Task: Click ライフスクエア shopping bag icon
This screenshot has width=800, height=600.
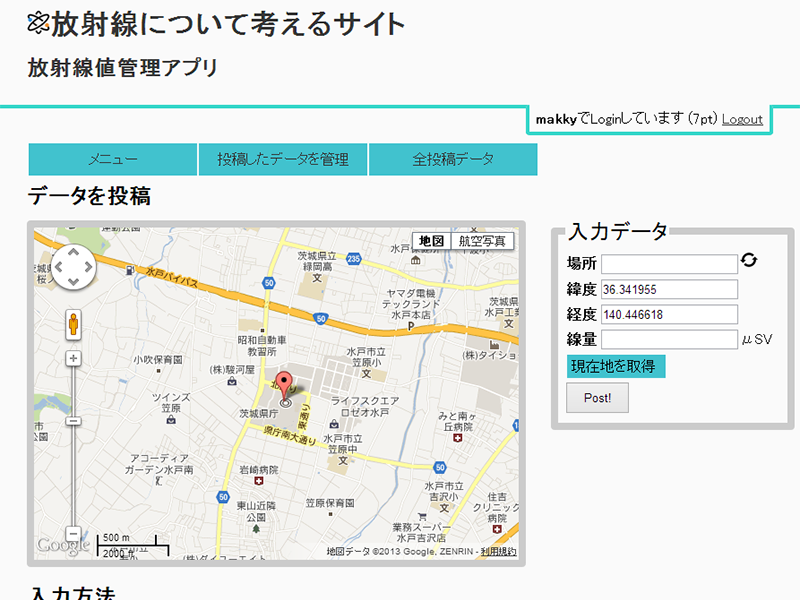Action: (334, 423)
